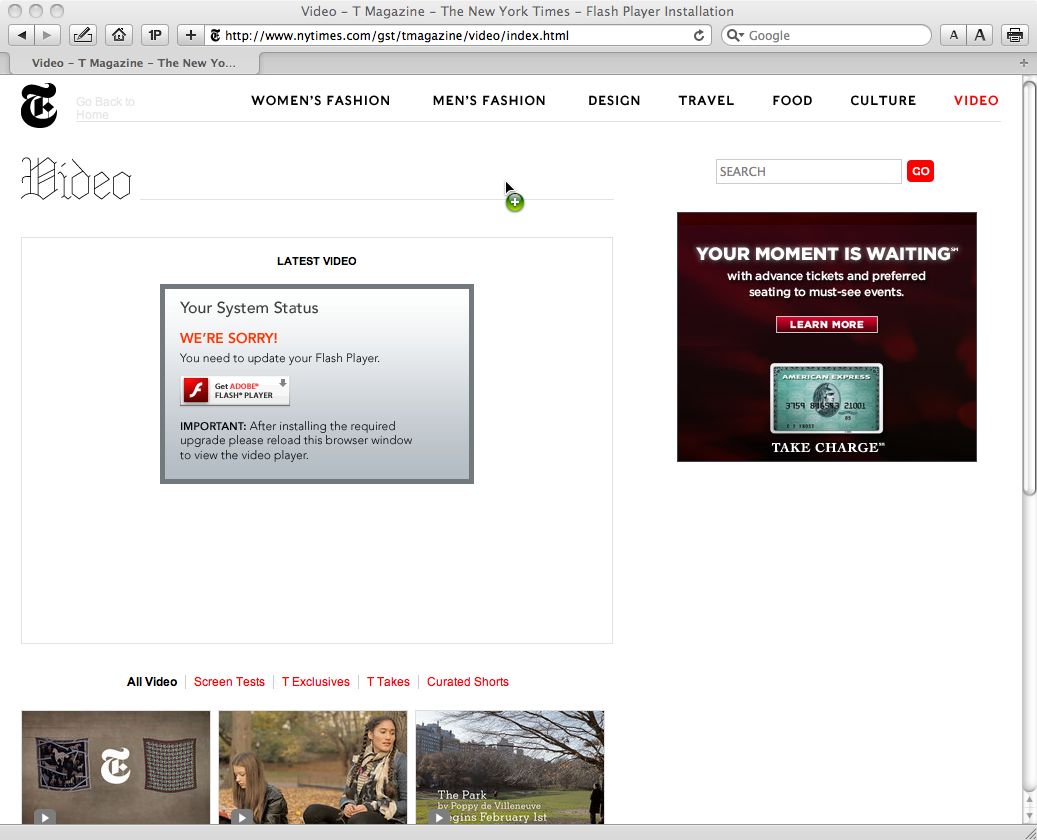The width and height of the screenshot is (1037, 840).
Task: Navigate to the Travel section
Action: pos(706,101)
